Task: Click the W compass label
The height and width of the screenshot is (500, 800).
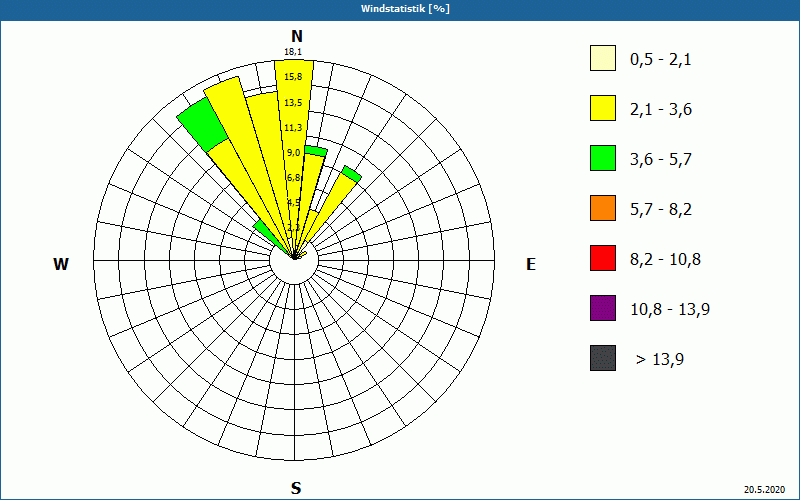Action: [61, 264]
